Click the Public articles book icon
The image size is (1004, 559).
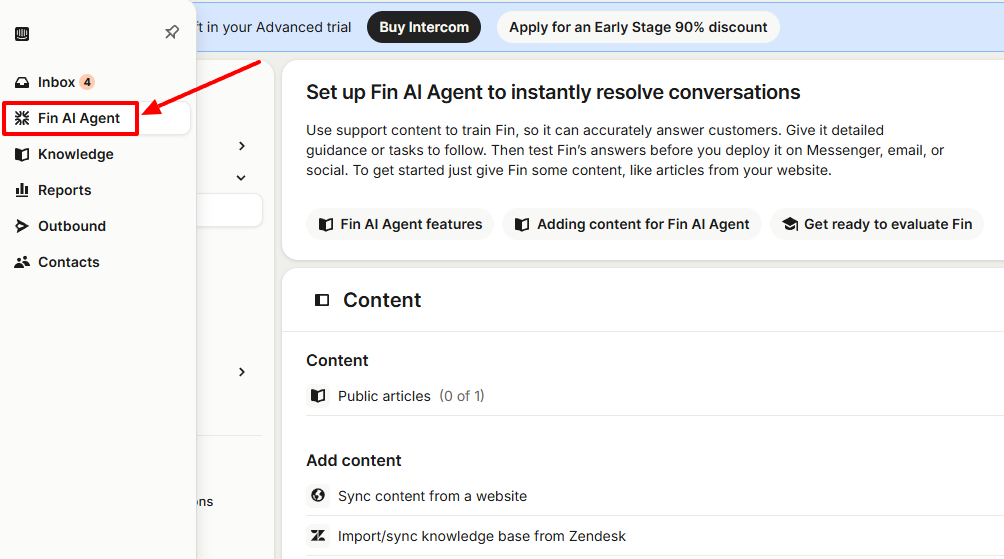point(318,396)
